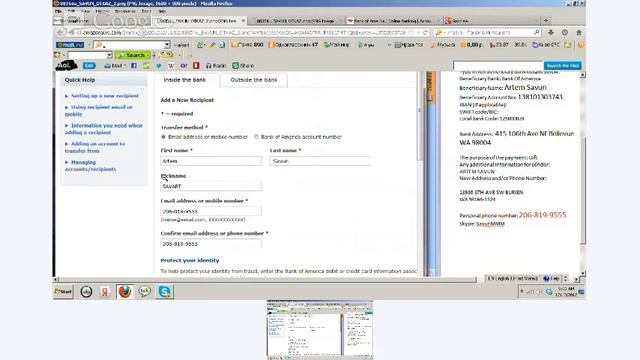
Task: Click the Firefox home icon
Action: pyautogui.click(x=579, y=32)
